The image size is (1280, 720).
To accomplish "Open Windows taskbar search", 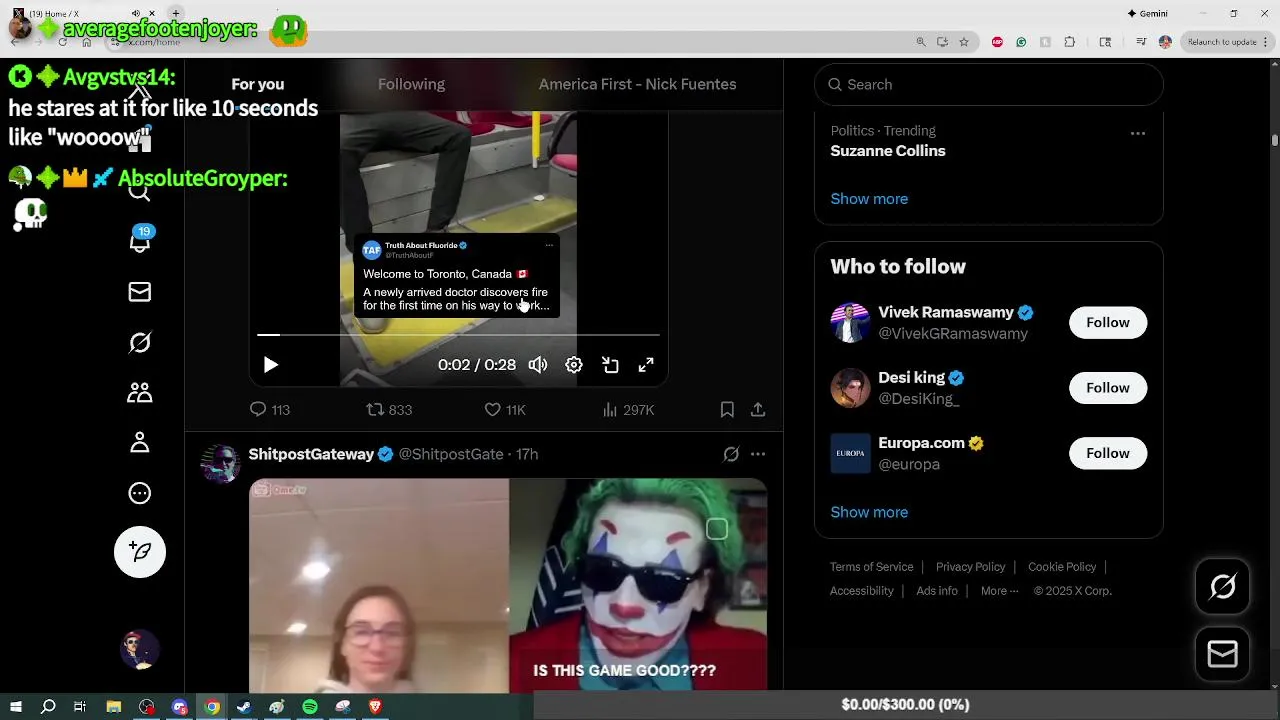I will click(47, 707).
